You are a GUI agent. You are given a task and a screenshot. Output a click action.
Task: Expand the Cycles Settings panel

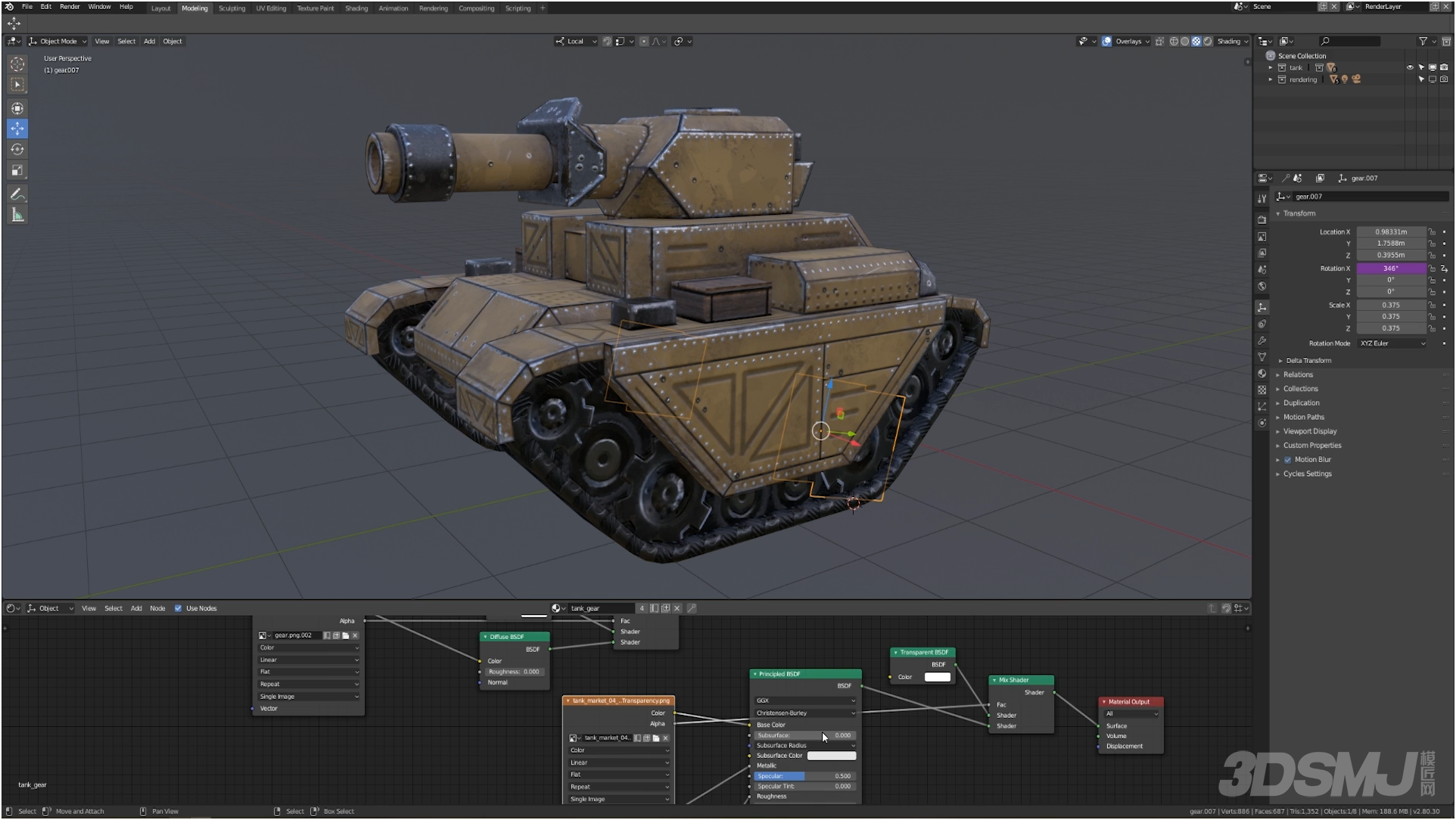coord(1307,474)
